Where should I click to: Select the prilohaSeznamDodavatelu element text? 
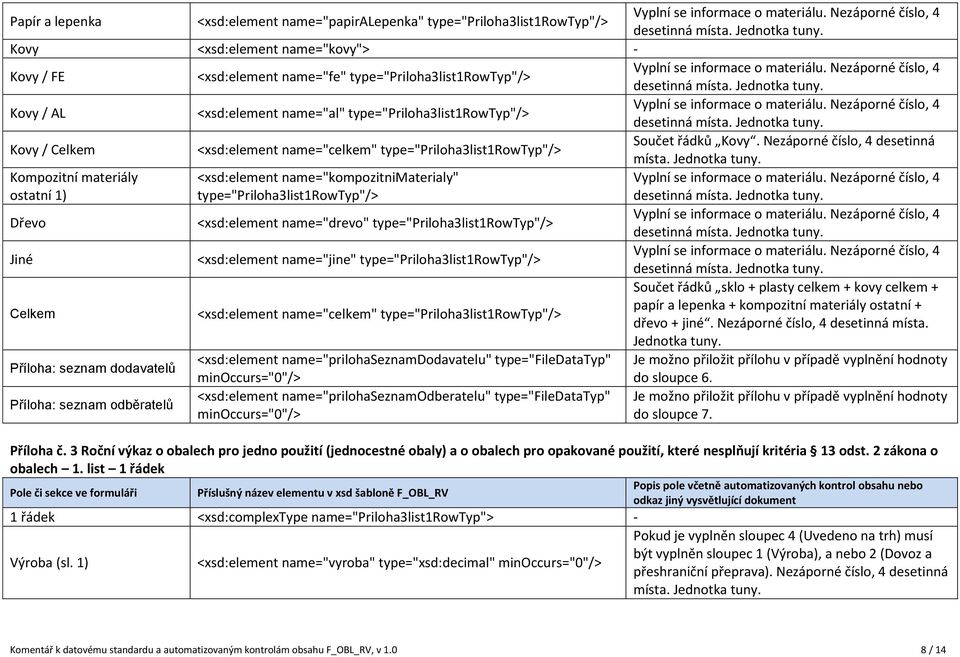point(403,369)
